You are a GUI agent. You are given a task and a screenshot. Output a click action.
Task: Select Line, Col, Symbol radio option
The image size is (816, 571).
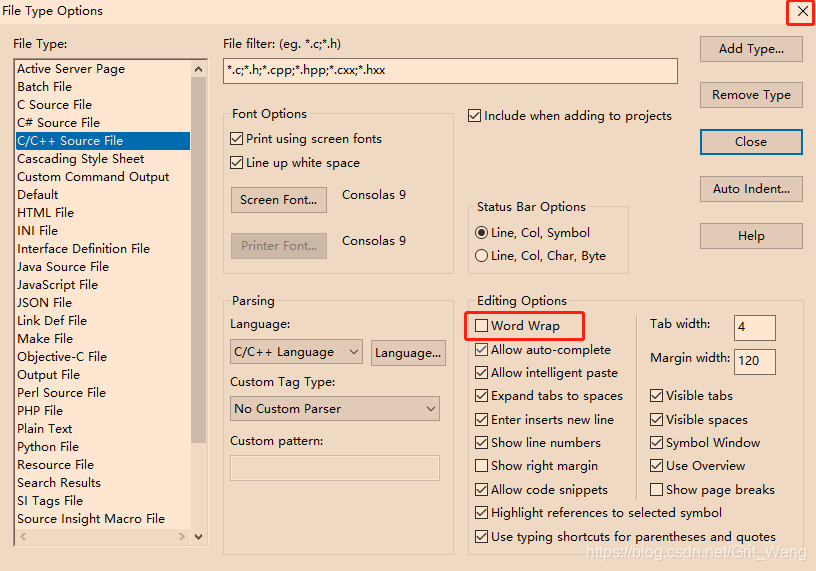coord(481,233)
